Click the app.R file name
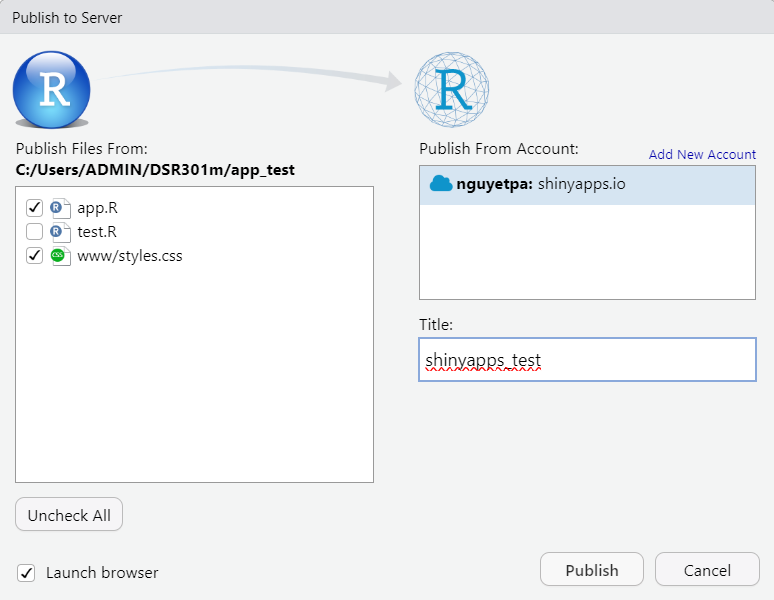774x600 pixels. click(97, 208)
